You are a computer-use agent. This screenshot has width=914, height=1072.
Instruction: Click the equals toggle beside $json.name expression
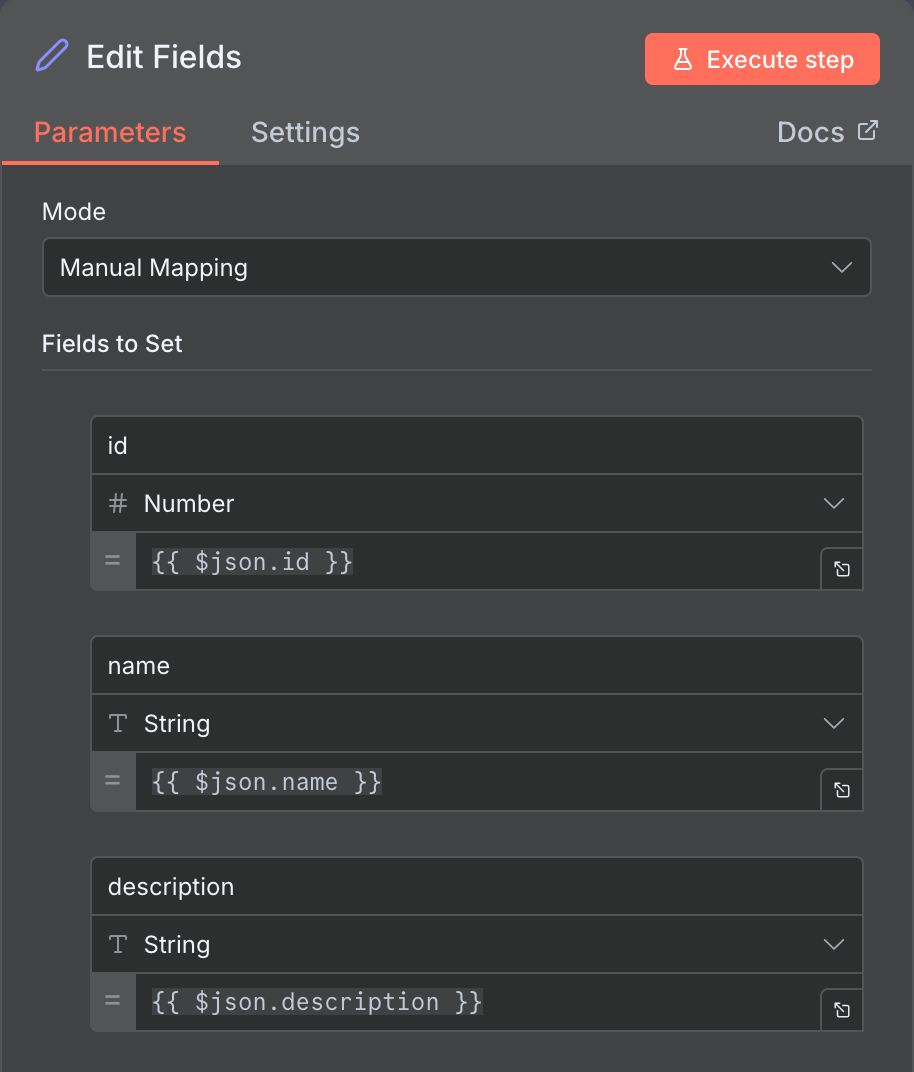tap(113, 781)
